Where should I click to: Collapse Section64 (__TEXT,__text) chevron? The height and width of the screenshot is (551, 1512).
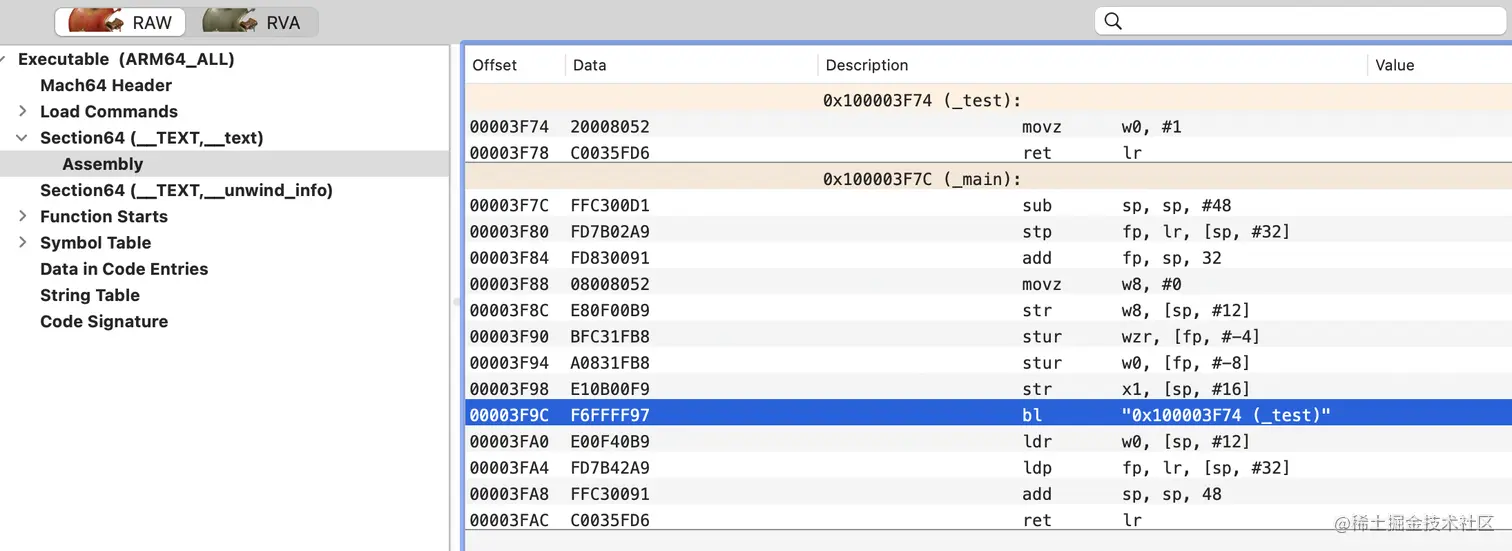pyautogui.click(x=22, y=138)
